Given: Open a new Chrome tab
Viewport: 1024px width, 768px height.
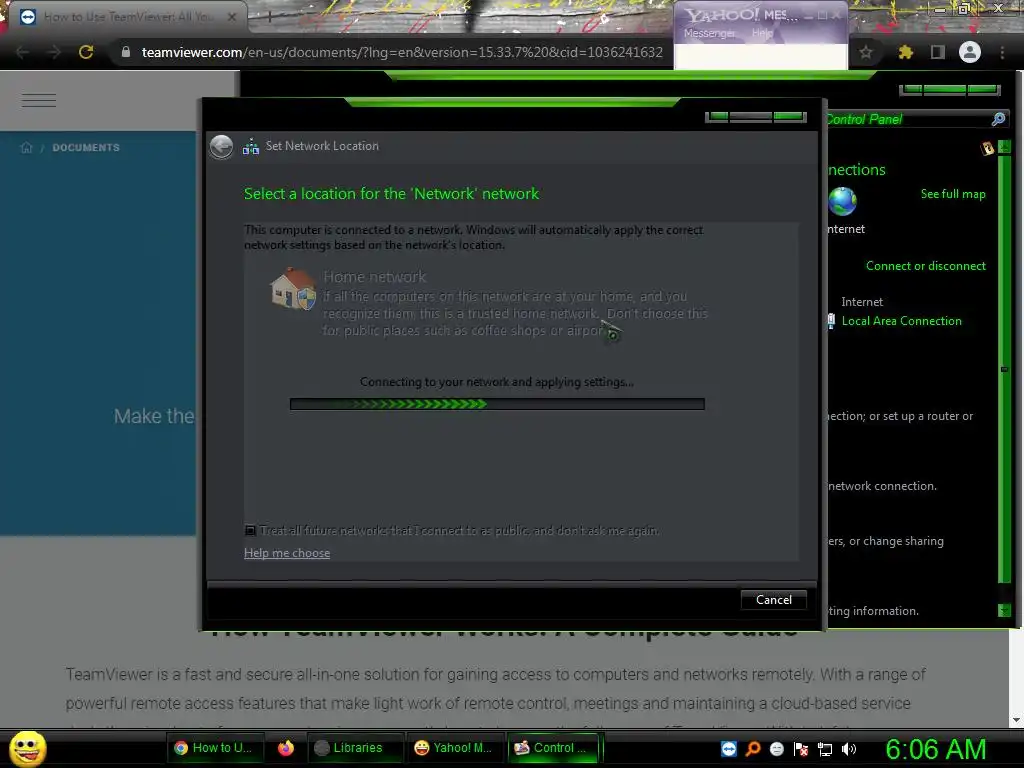Looking at the screenshot, I should click(x=269, y=17).
